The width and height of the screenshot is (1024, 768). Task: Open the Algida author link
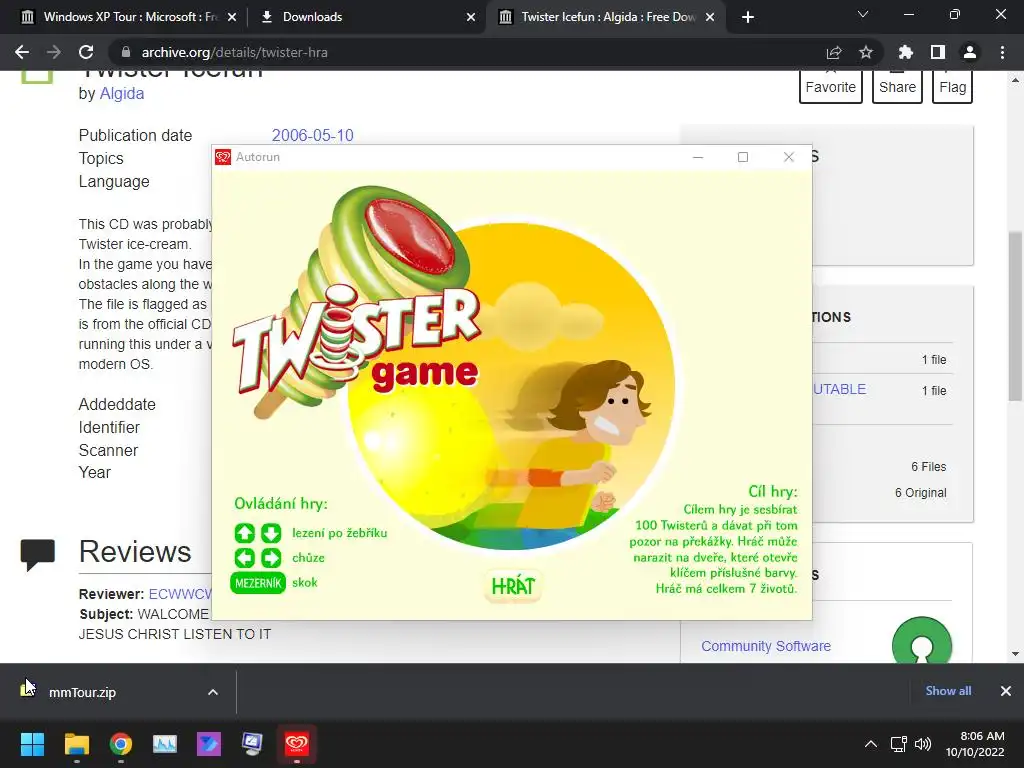pos(121,93)
